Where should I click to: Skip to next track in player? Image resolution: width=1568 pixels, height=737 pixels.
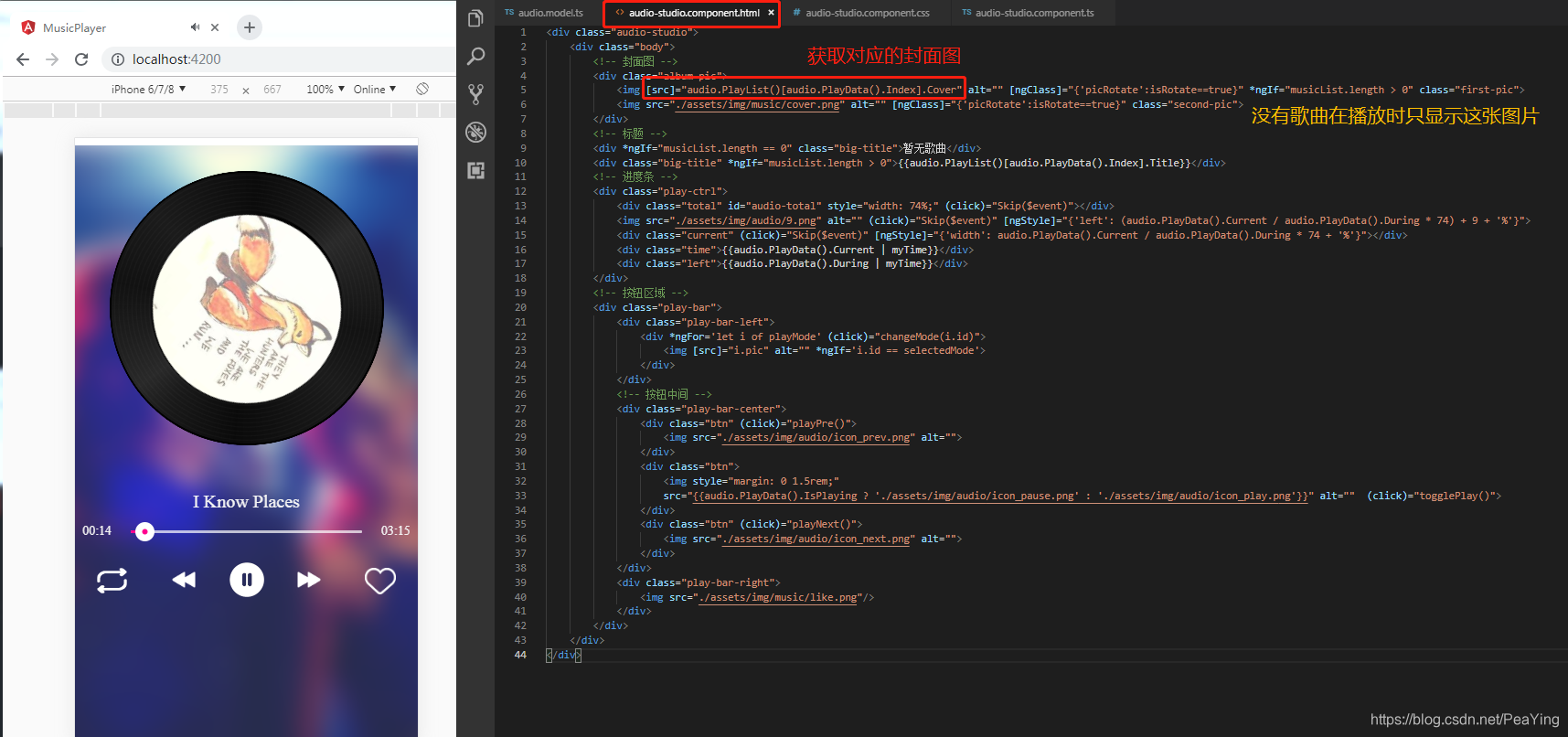[x=309, y=580]
